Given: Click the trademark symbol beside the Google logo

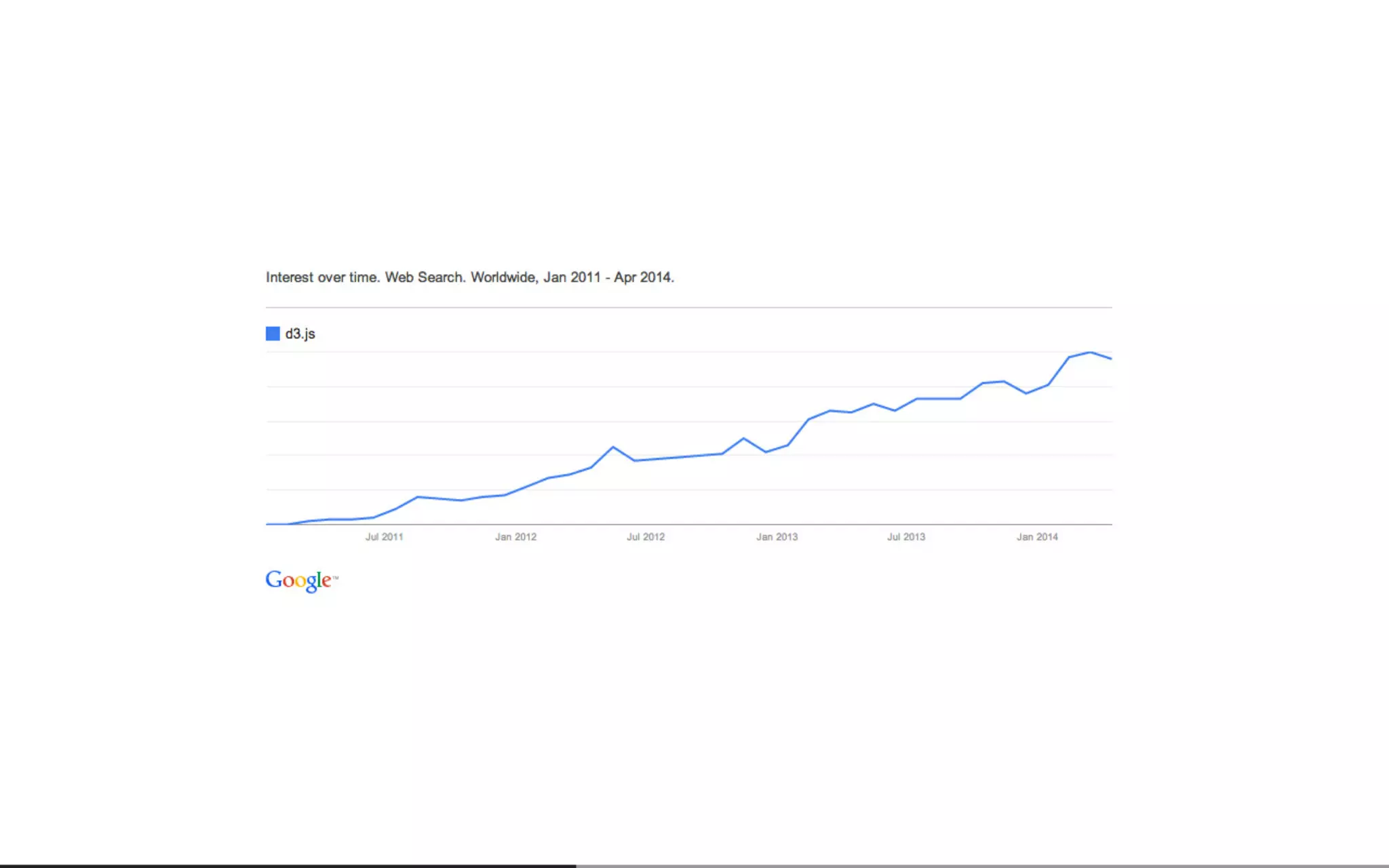Looking at the screenshot, I should 335,578.
